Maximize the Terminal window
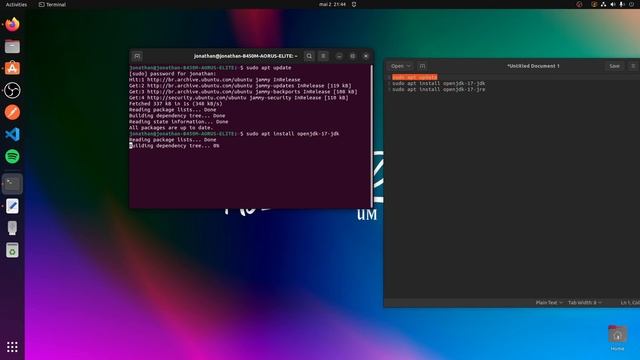 [x=352, y=56]
